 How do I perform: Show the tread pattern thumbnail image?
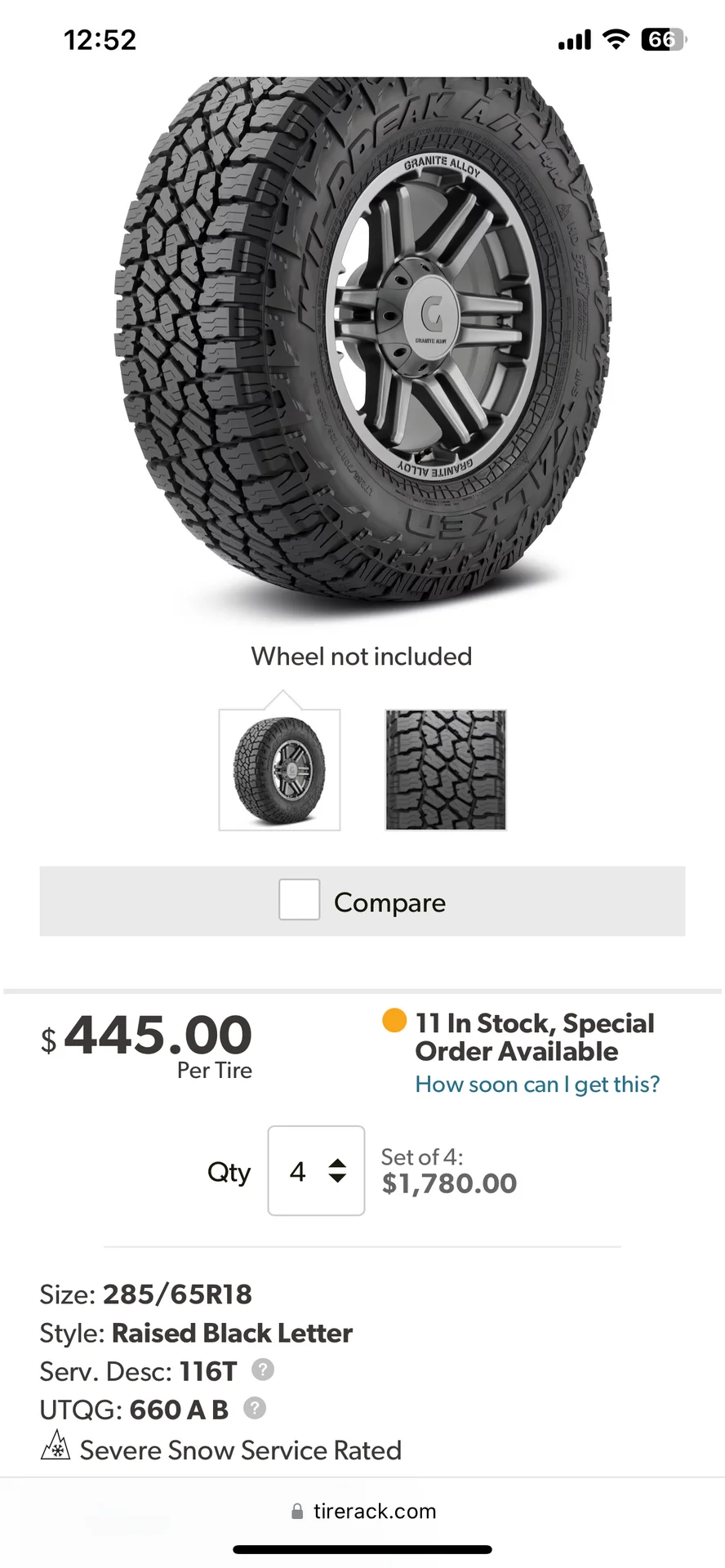click(x=446, y=770)
